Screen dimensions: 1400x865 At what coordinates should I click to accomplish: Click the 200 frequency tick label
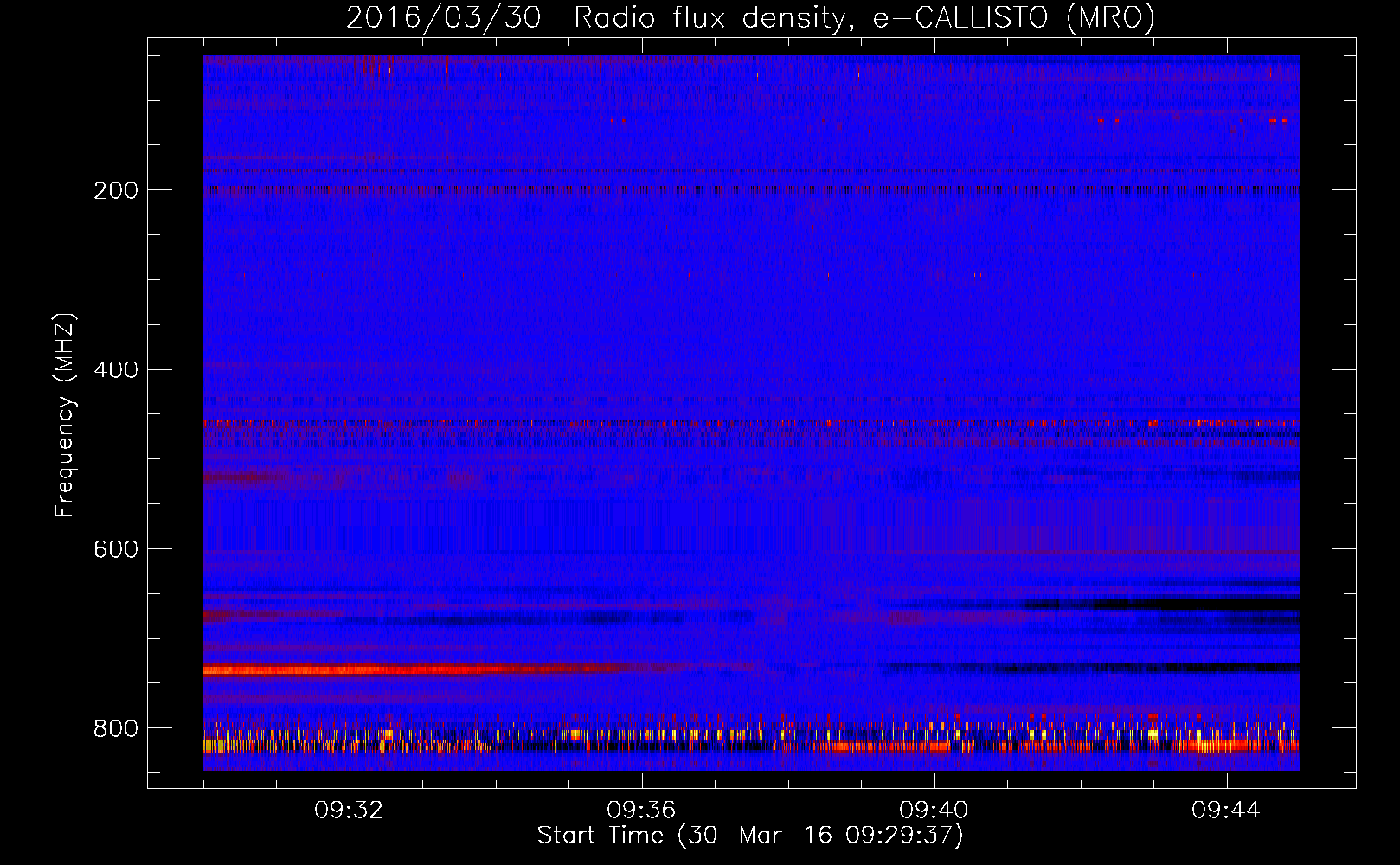116,190
